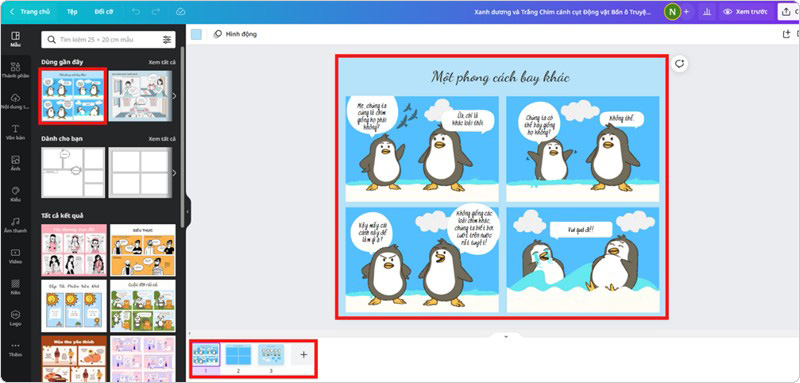800x383 pixels.
Task: Open the Kiểu styles palette panel
Action: coord(15,194)
